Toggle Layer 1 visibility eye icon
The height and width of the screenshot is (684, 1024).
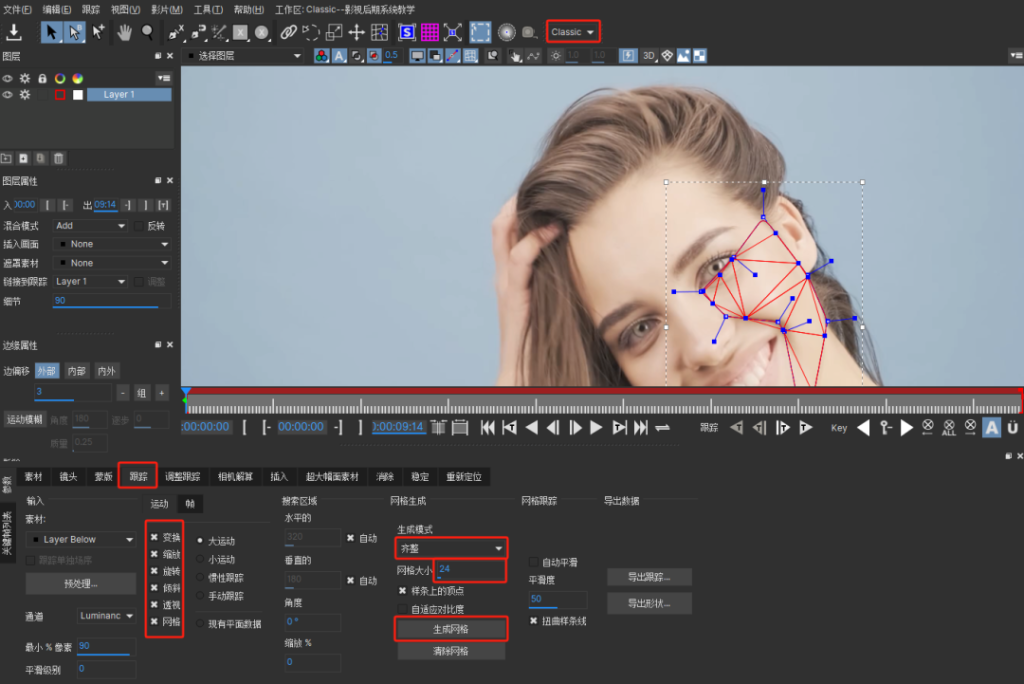7,93
